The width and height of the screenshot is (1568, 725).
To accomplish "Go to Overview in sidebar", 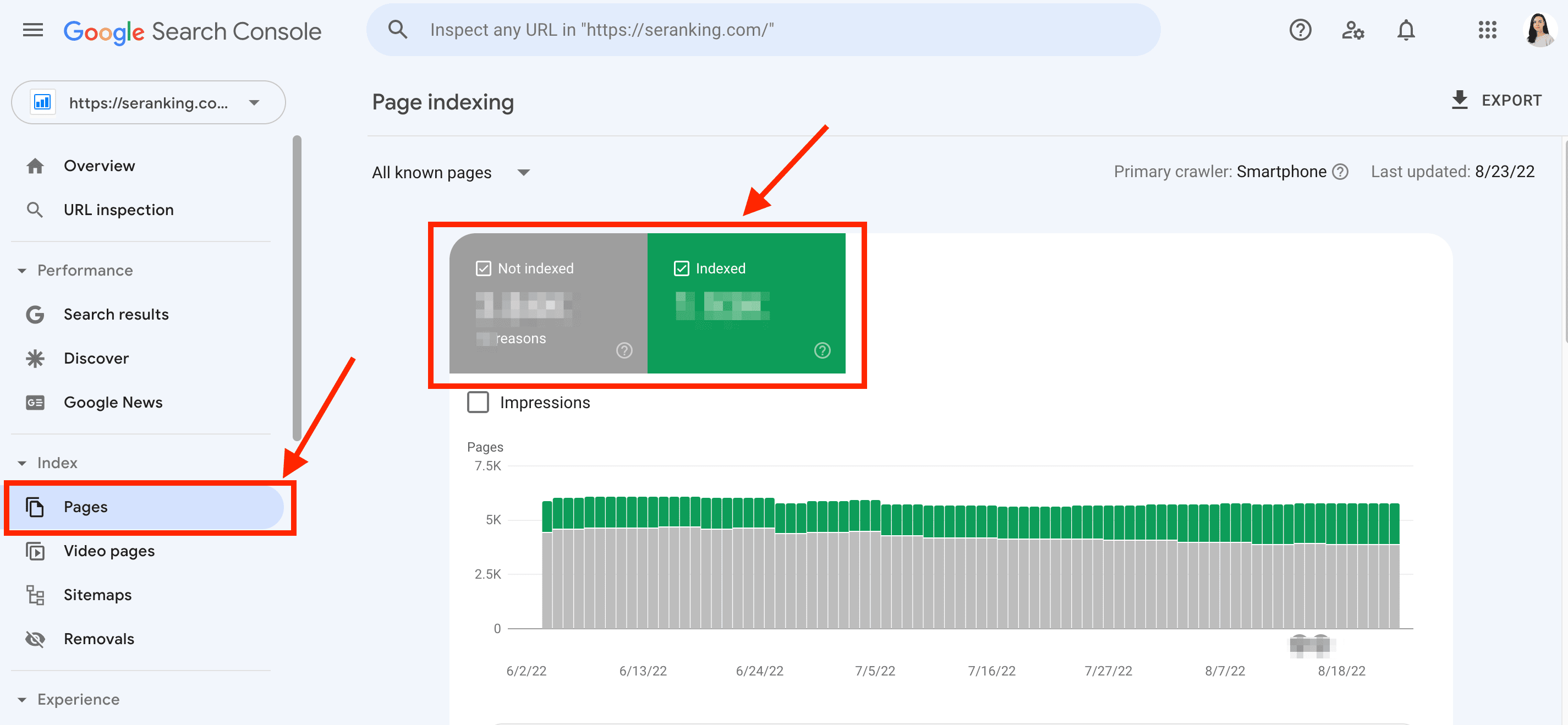I will pos(99,166).
